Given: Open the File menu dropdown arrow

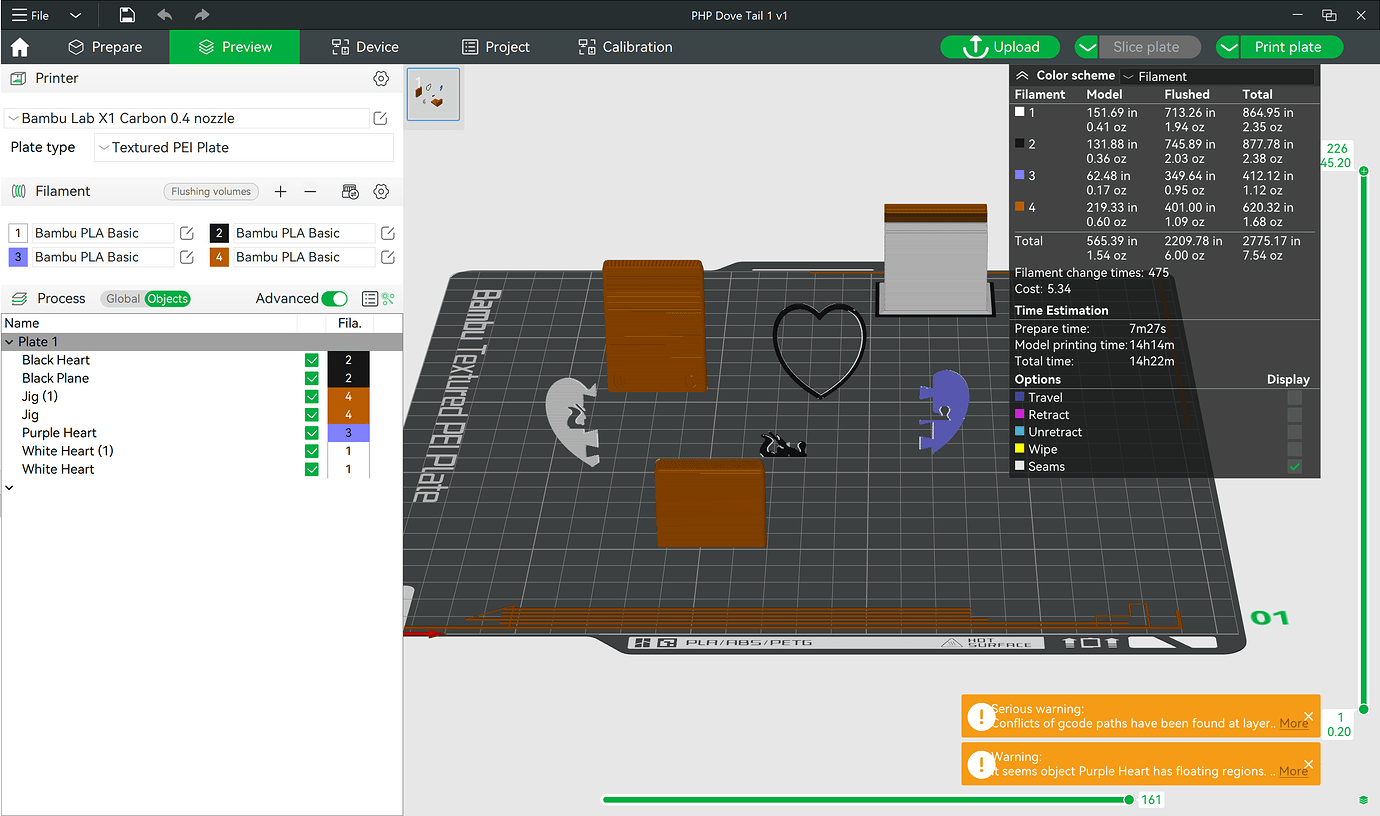Looking at the screenshot, I should [x=76, y=15].
